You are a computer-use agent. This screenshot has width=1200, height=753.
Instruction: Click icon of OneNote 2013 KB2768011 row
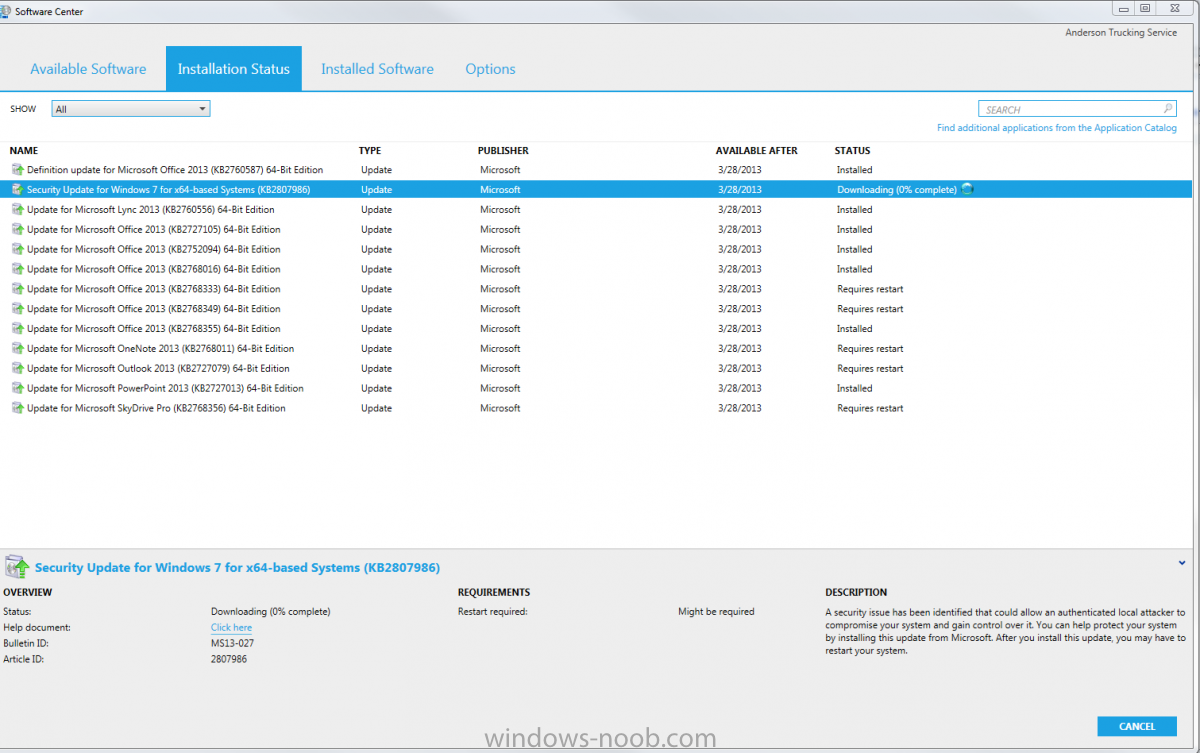[x=17, y=349]
